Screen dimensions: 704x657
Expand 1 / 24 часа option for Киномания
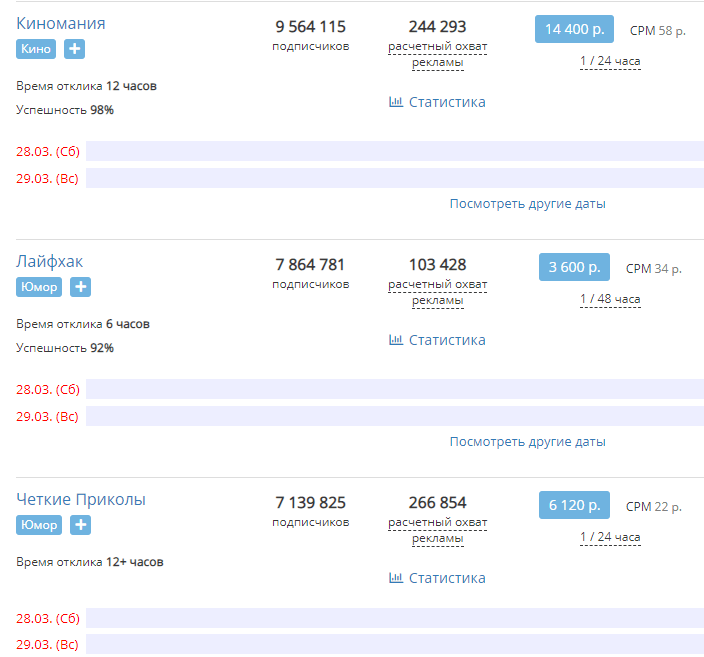click(610, 61)
